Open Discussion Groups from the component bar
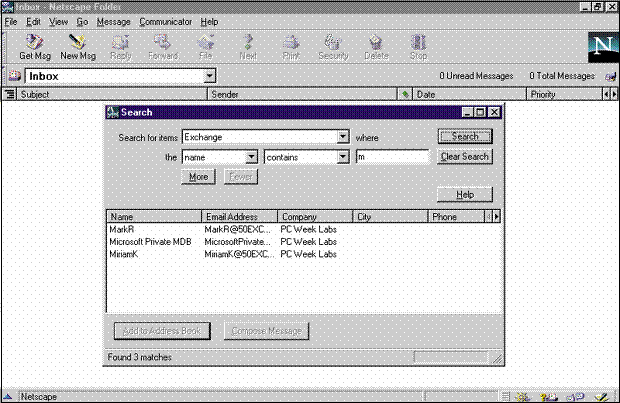 click(x=575, y=397)
